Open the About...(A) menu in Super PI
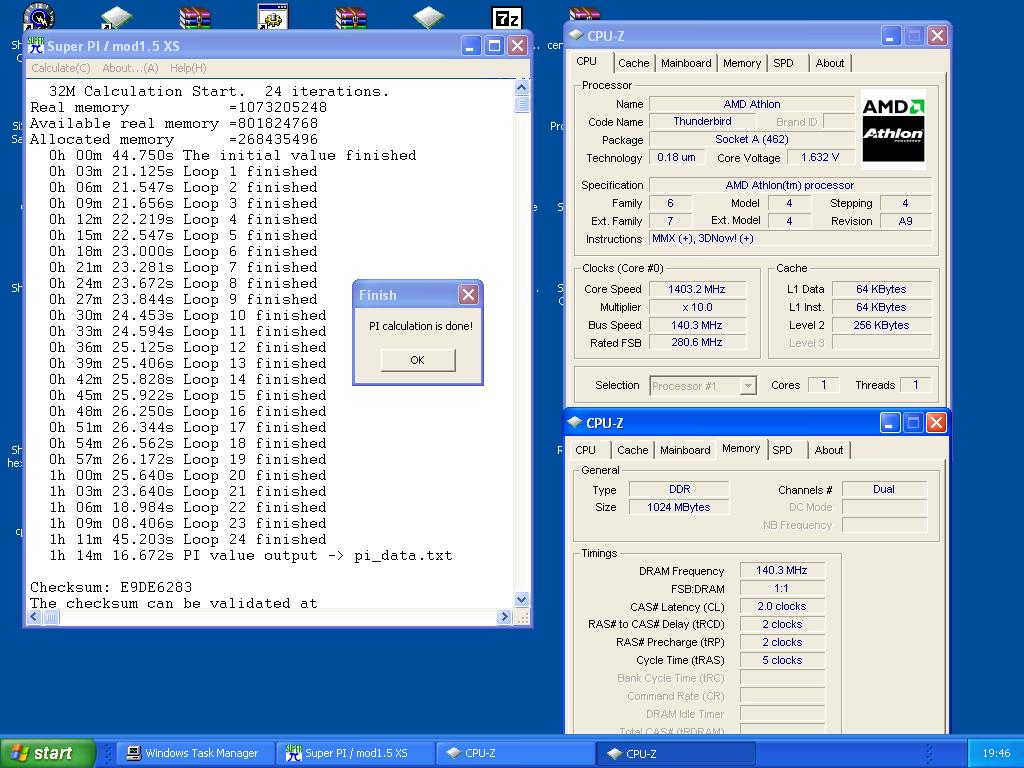The height and width of the screenshot is (768, 1024). pos(130,68)
